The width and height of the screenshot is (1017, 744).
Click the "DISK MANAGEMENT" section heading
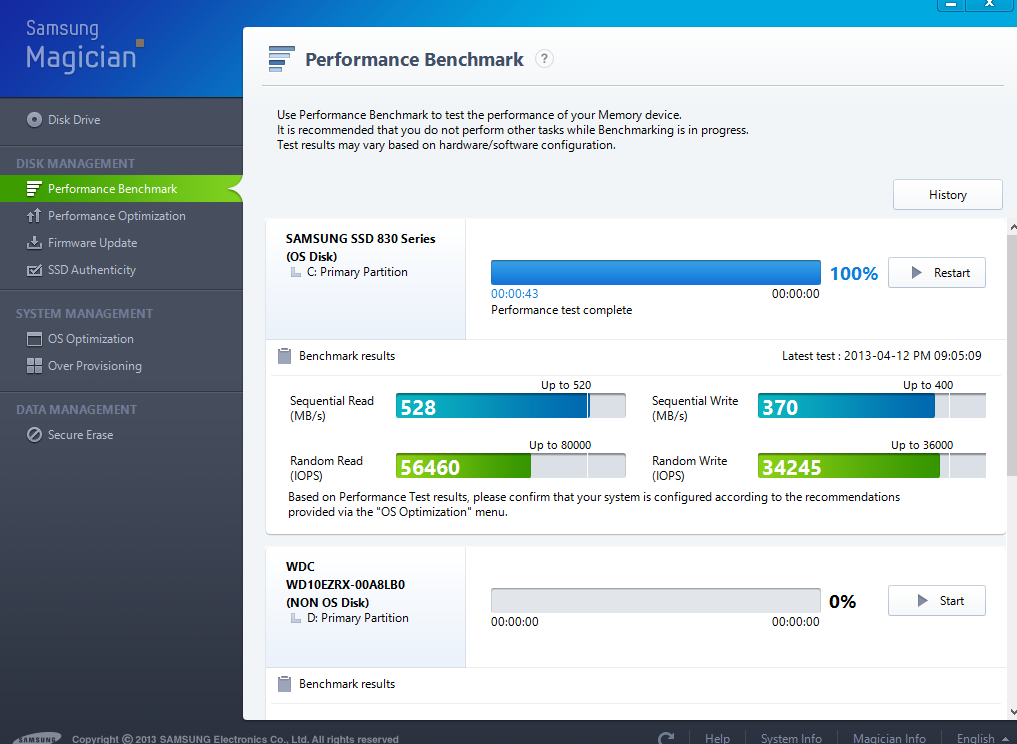click(76, 164)
